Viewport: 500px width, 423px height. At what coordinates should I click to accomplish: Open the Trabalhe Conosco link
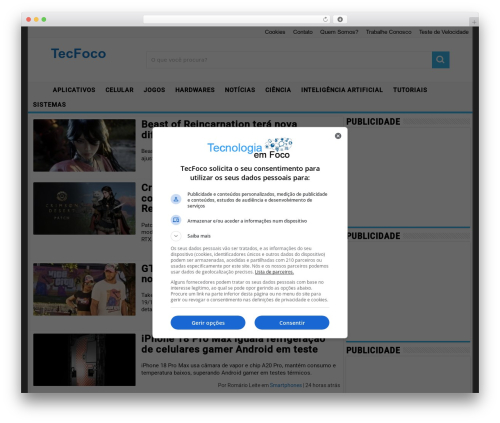click(388, 32)
